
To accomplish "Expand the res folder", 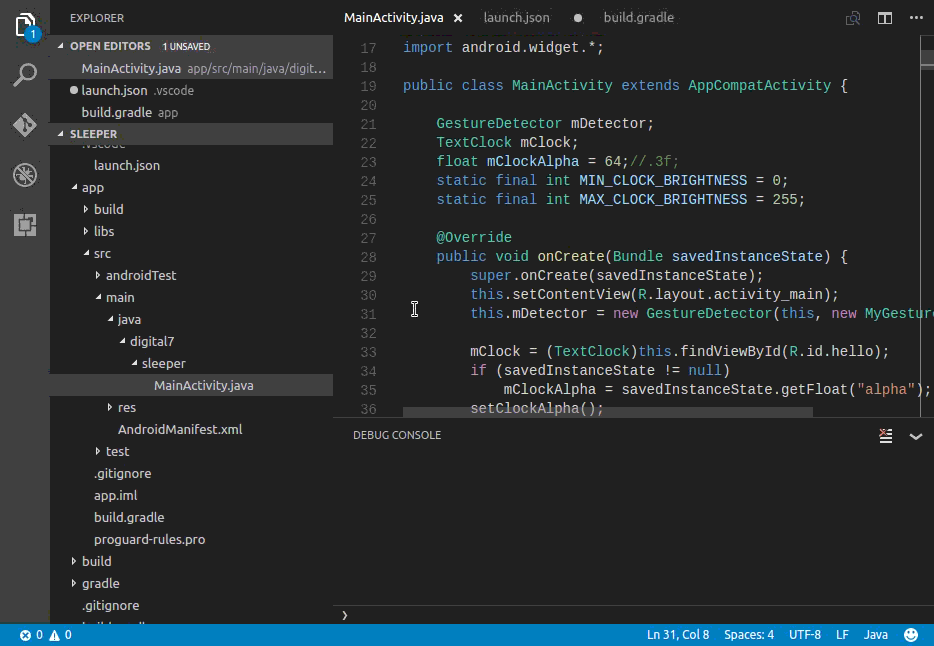I will click(x=126, y=407).
